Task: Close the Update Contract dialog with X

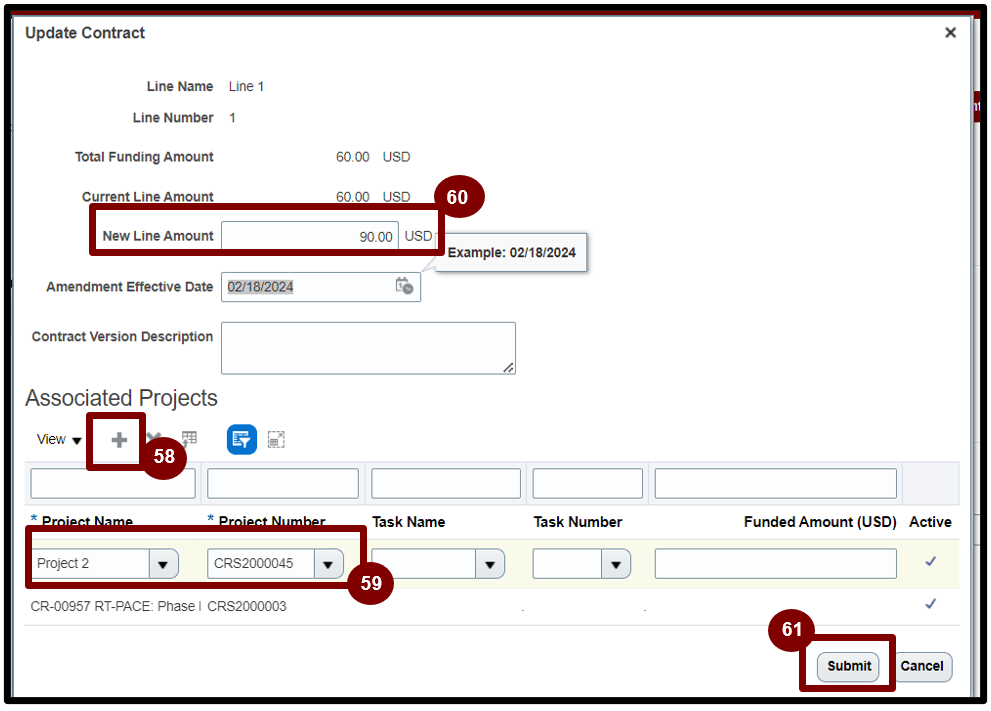Action: tap(950, 33)
